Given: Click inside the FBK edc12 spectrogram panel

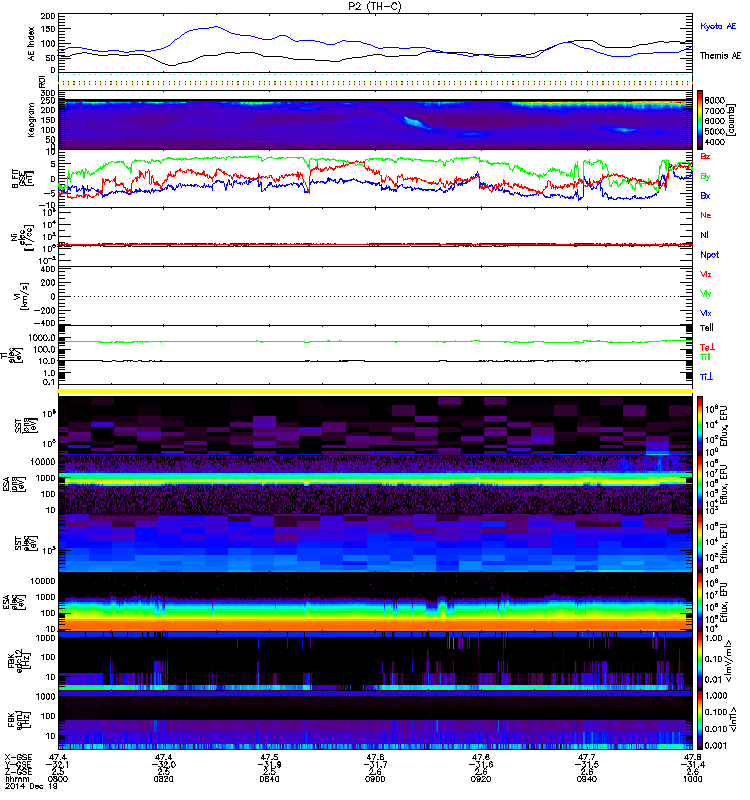Looking at the screenshot, I should pyautogui.click(x=375, y=661).
